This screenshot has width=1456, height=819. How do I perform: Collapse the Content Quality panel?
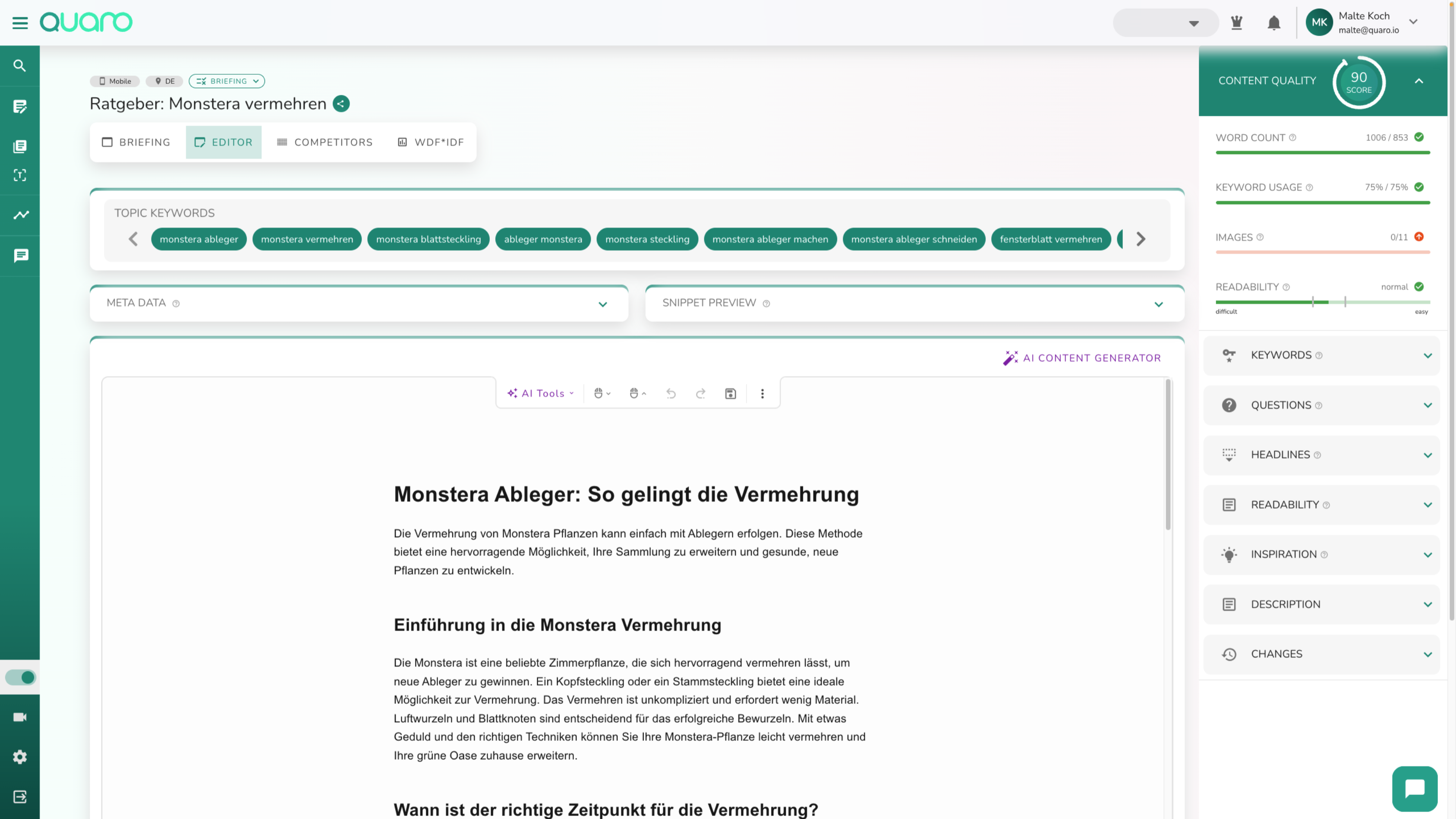(1419, 81)
